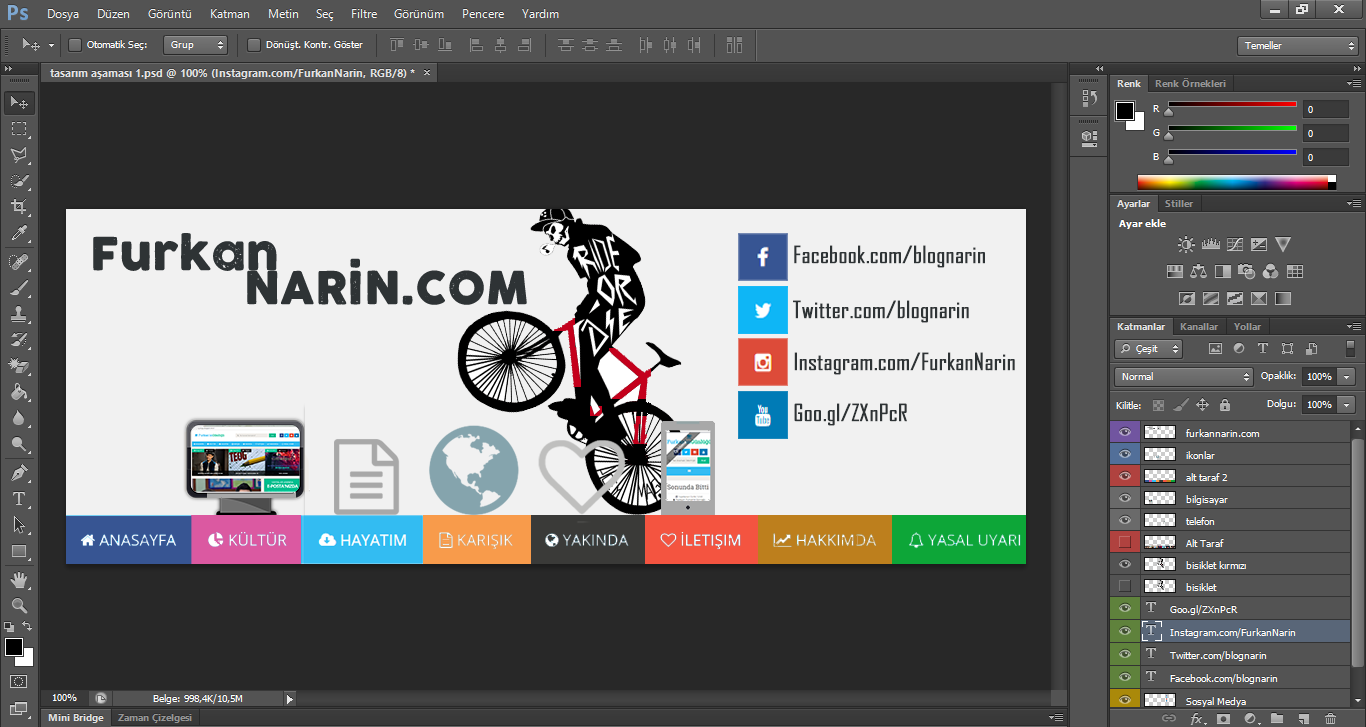Hide the ikonlar layer
Image resolution: width=1366 pixels, height=727 pixels.
point(1125,455)
